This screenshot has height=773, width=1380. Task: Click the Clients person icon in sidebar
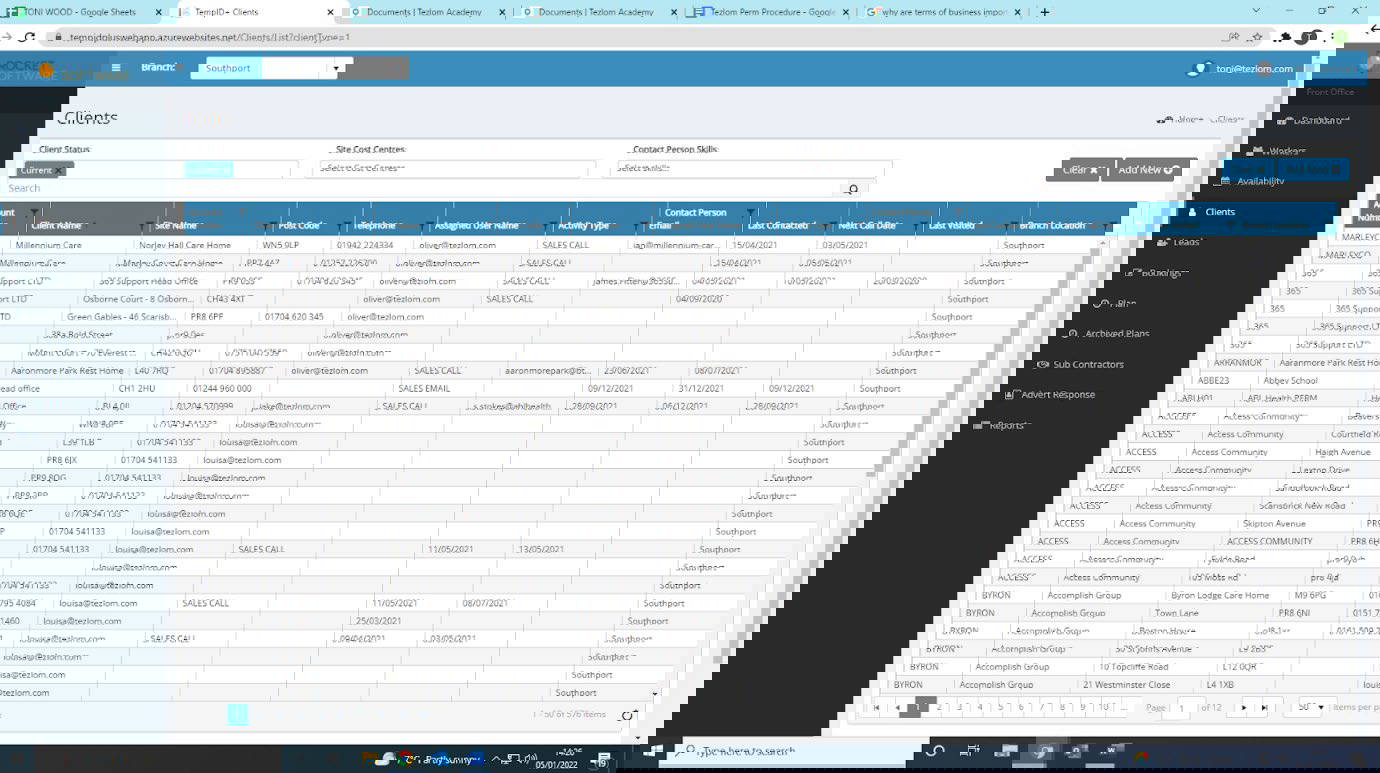[1192, 212]
